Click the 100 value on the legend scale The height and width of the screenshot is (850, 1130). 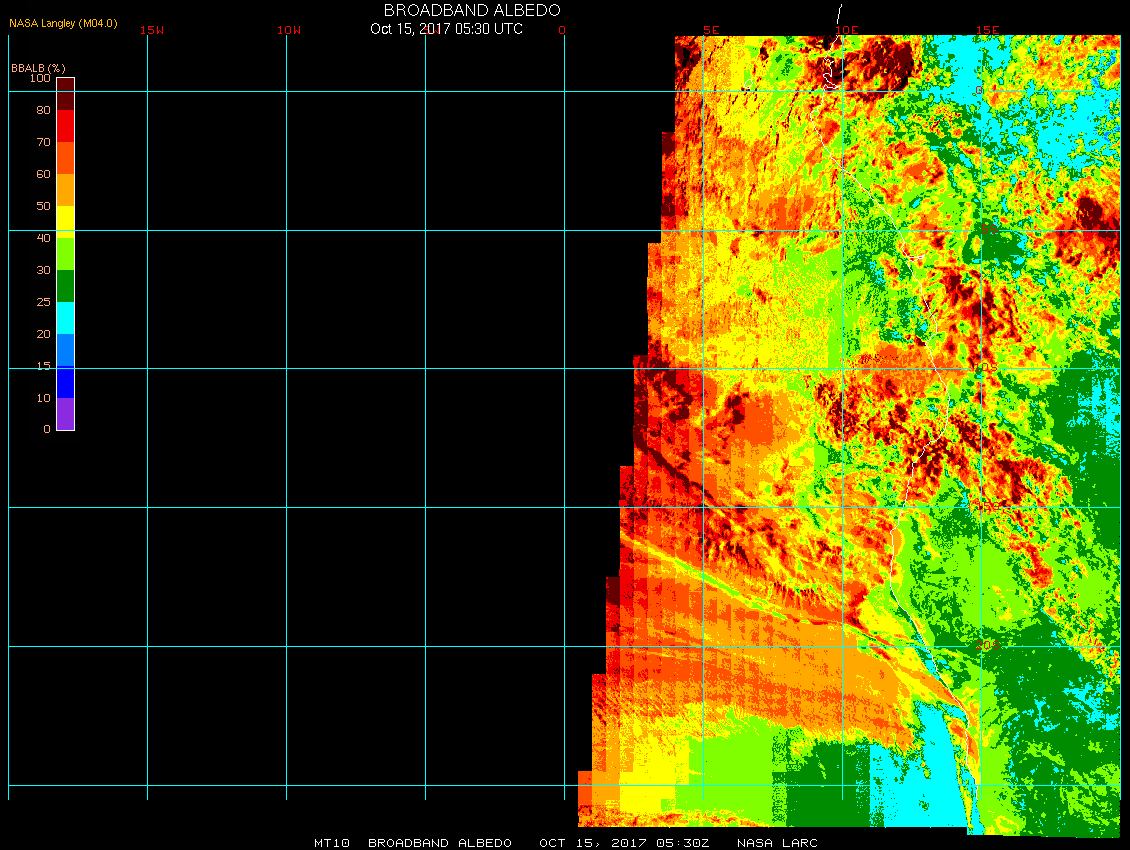[x=40, y=78]
